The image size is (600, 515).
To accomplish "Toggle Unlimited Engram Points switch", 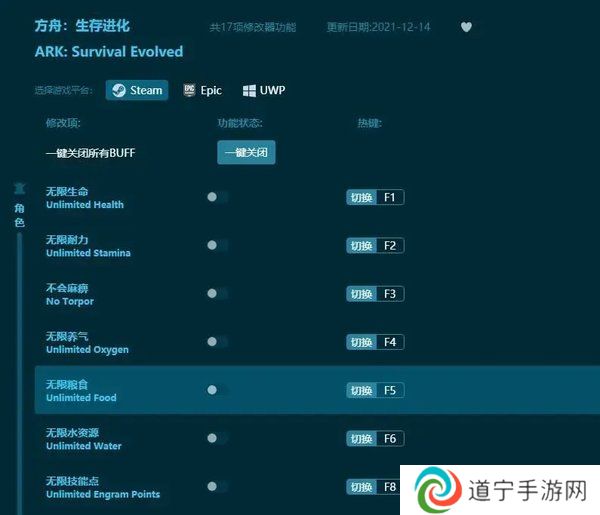I will [218, 486].
